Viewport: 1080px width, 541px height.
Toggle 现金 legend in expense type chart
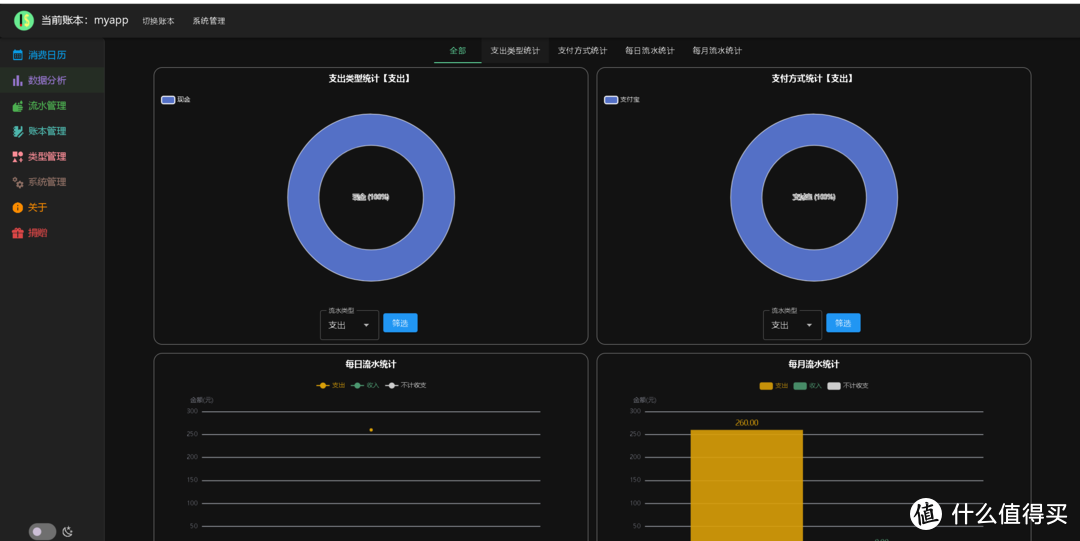click(x=168, y=100)
